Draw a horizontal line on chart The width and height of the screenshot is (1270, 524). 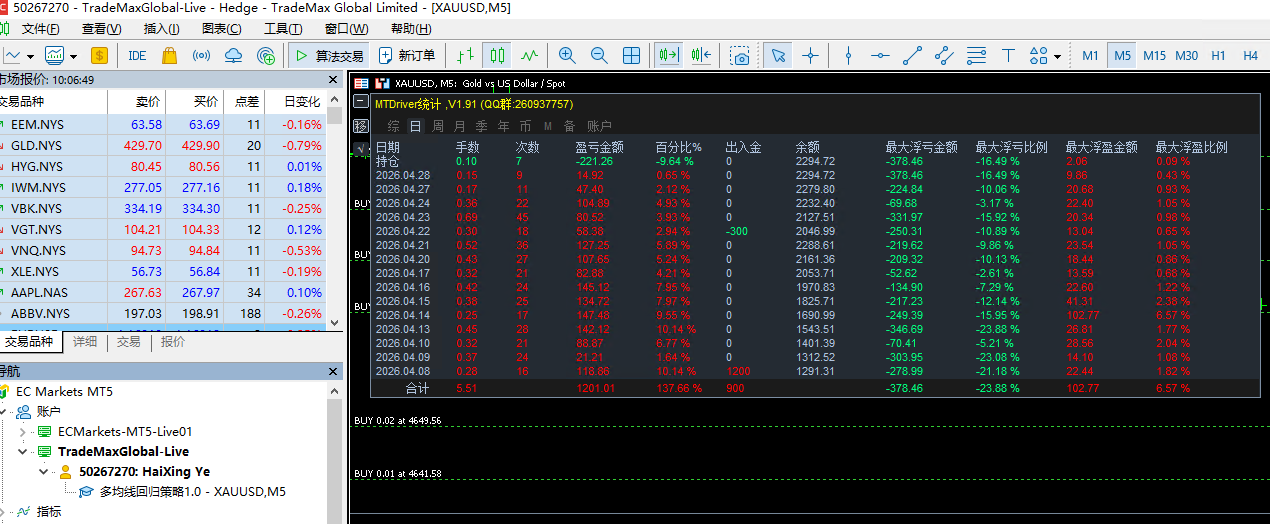880,56
